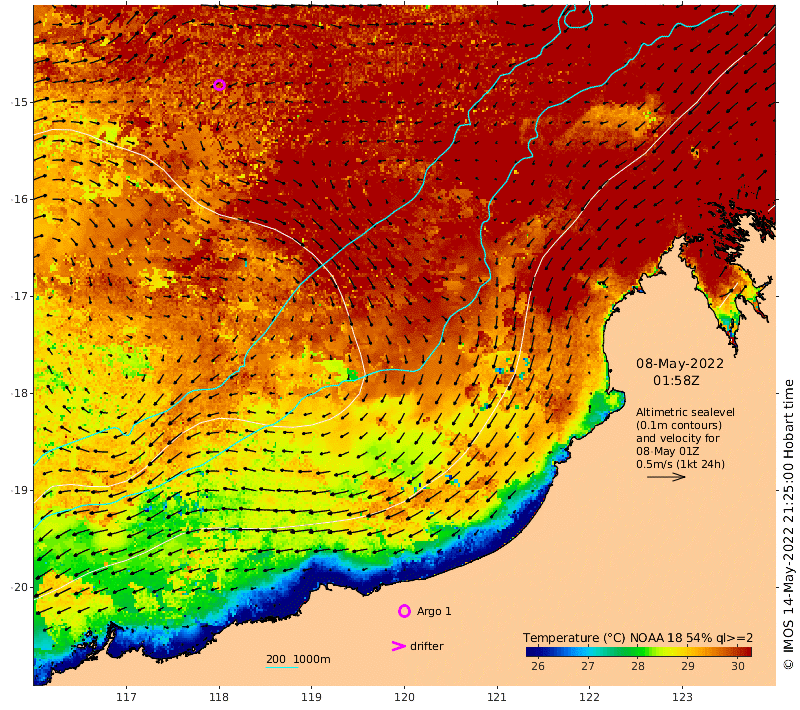Click the '08-May-2022' date text
This screenshot has height=710, width=800.
680,364
